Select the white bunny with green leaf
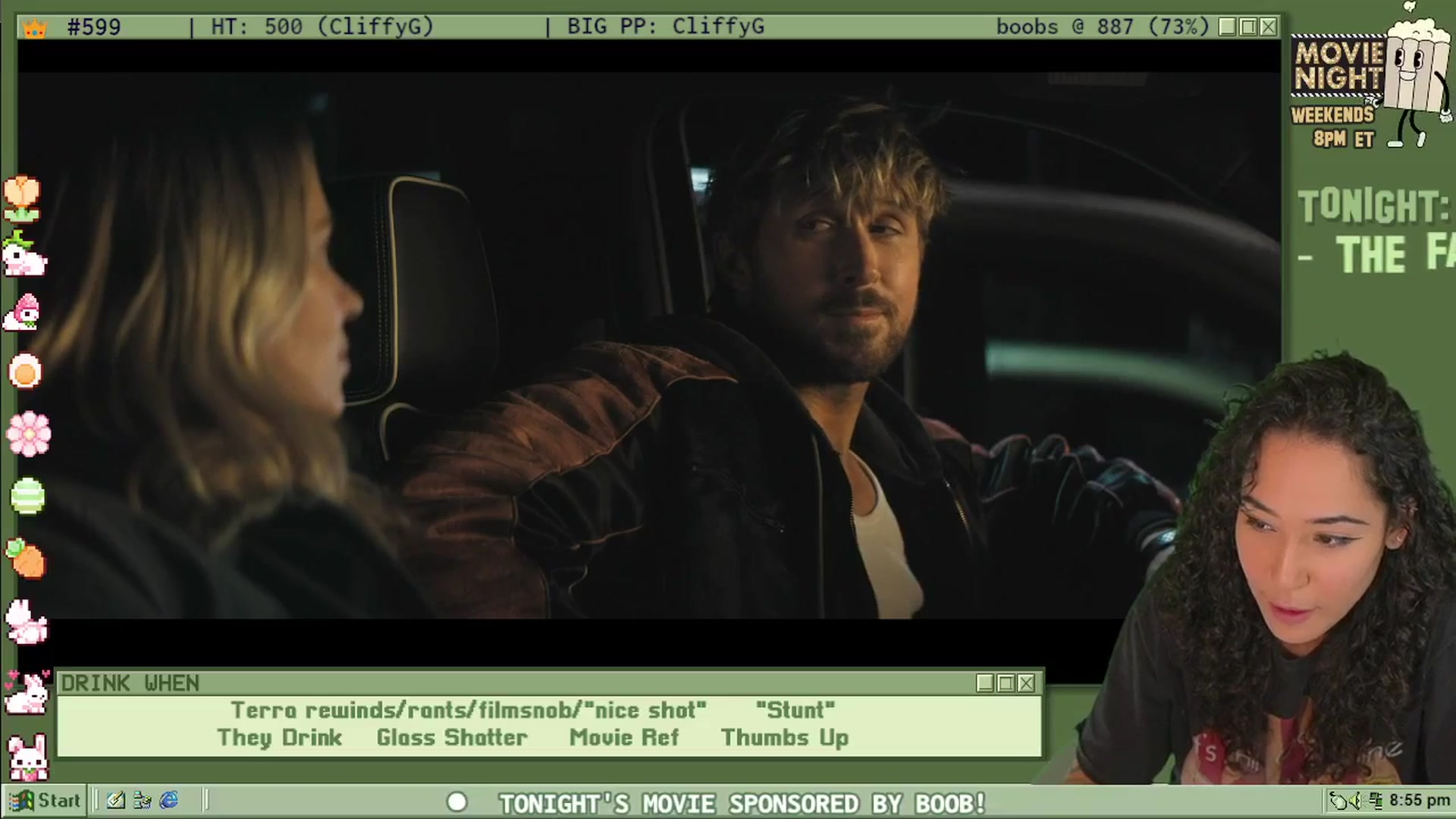Screen dimensions: 1456x819 (24, 254)
